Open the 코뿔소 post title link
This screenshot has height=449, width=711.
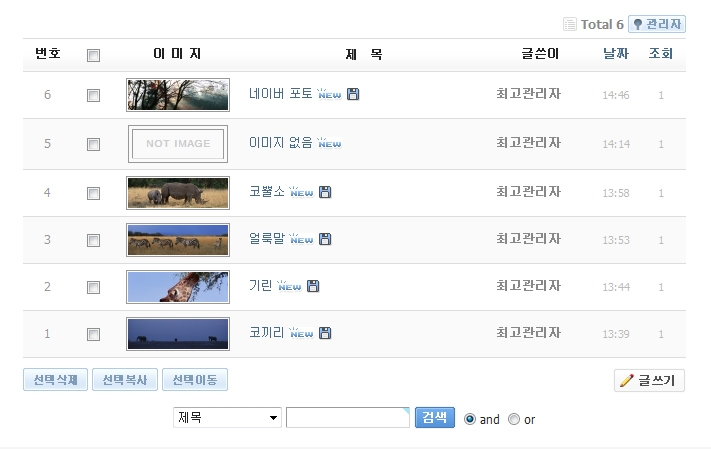[266, 192]
